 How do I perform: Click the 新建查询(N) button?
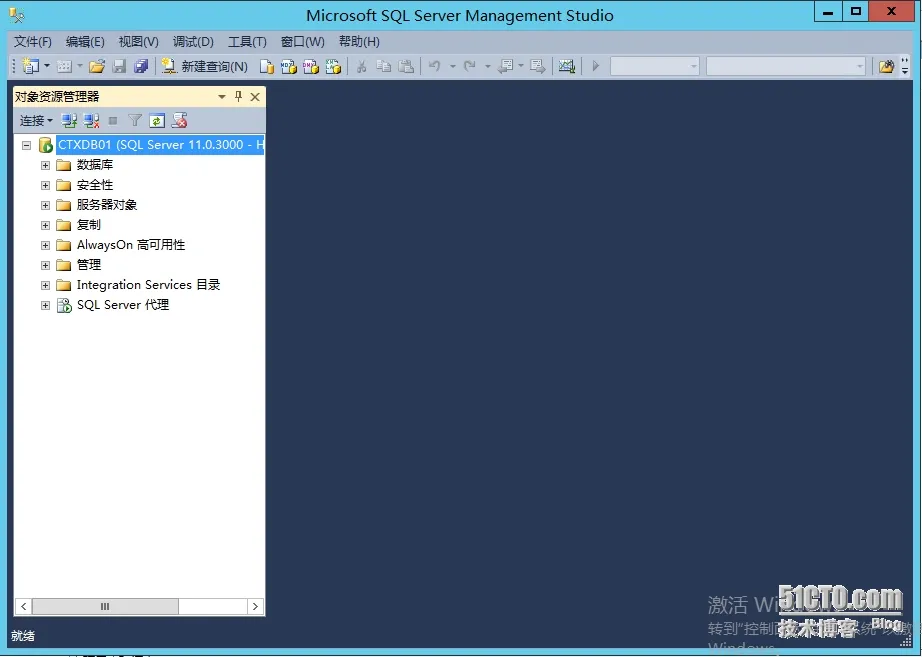(205, 66)
